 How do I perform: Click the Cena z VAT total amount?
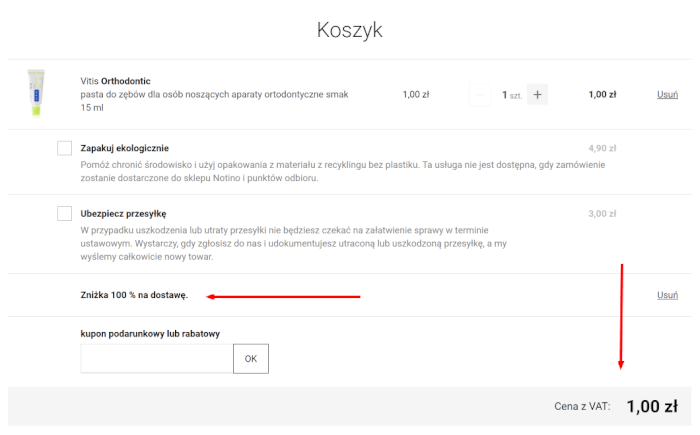[651, 406]
